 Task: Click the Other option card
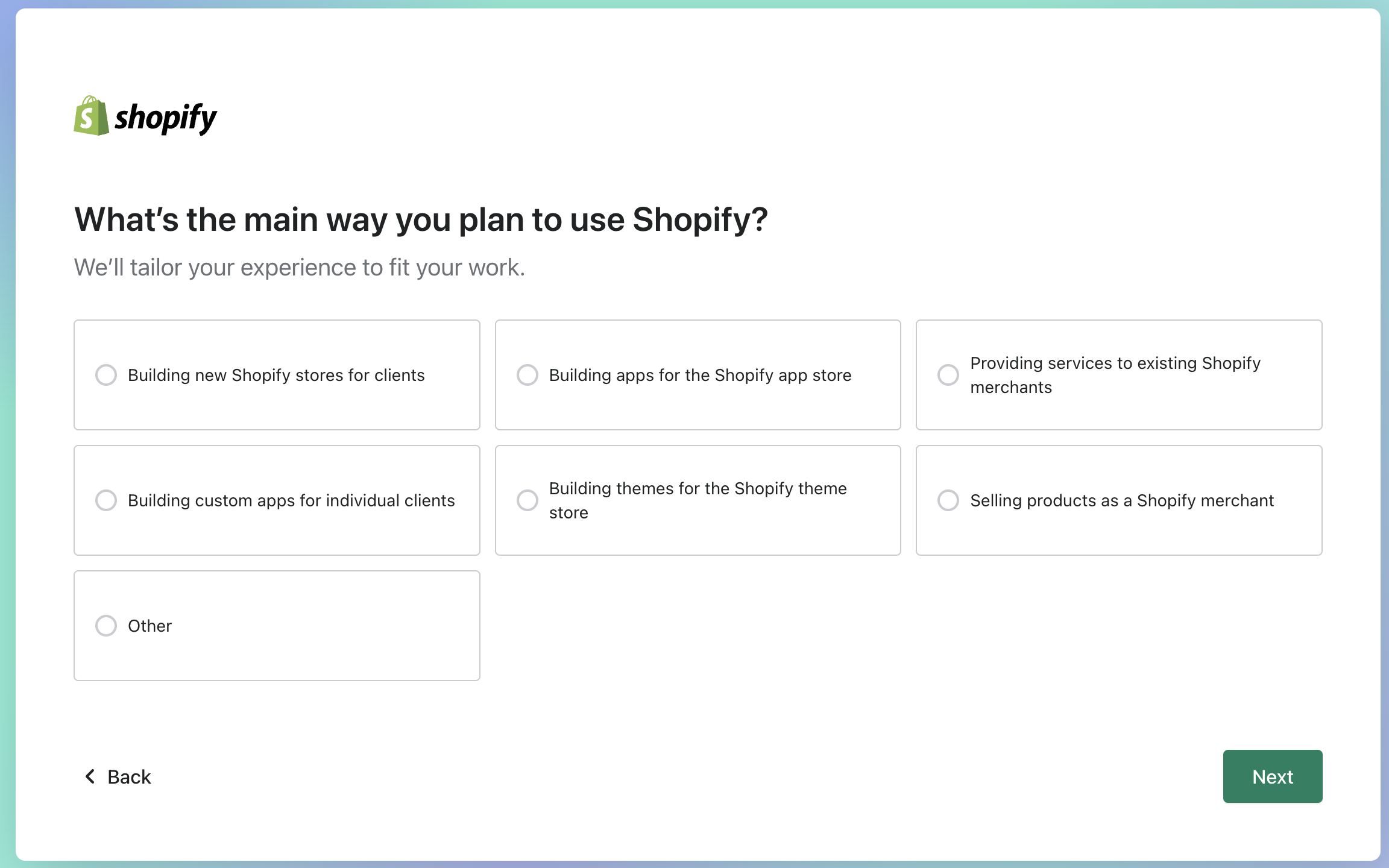(x=276, y=626)
